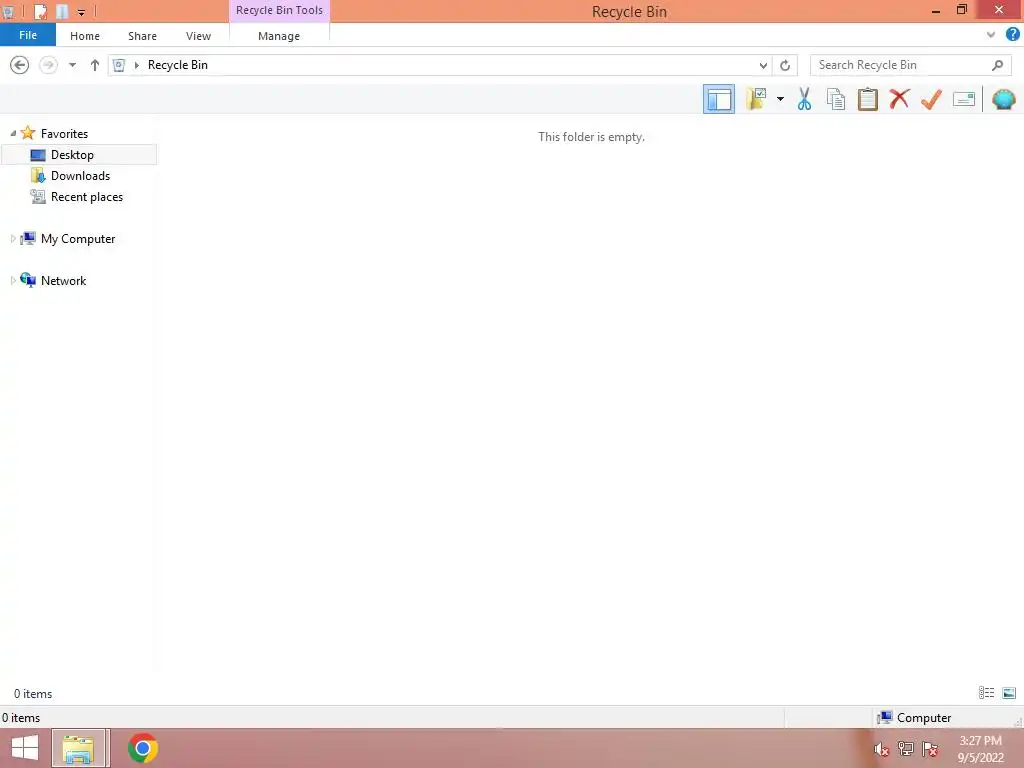Click the muted volume tray icon
The height and width of the screenshot is (768, 1024).
(x=882, y=750)
